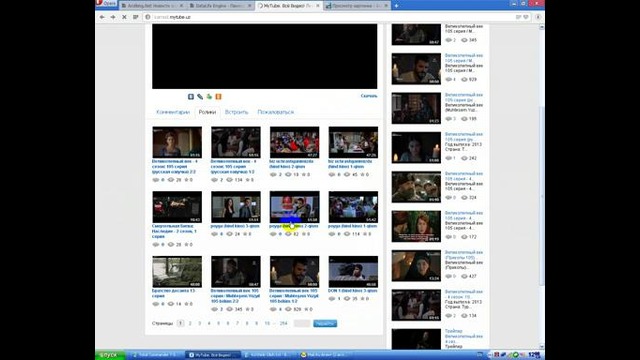Image resolution: width=640 pixels, height=360 pixels.
Task: Stop page loading with X icon
Action: point(124,17)
